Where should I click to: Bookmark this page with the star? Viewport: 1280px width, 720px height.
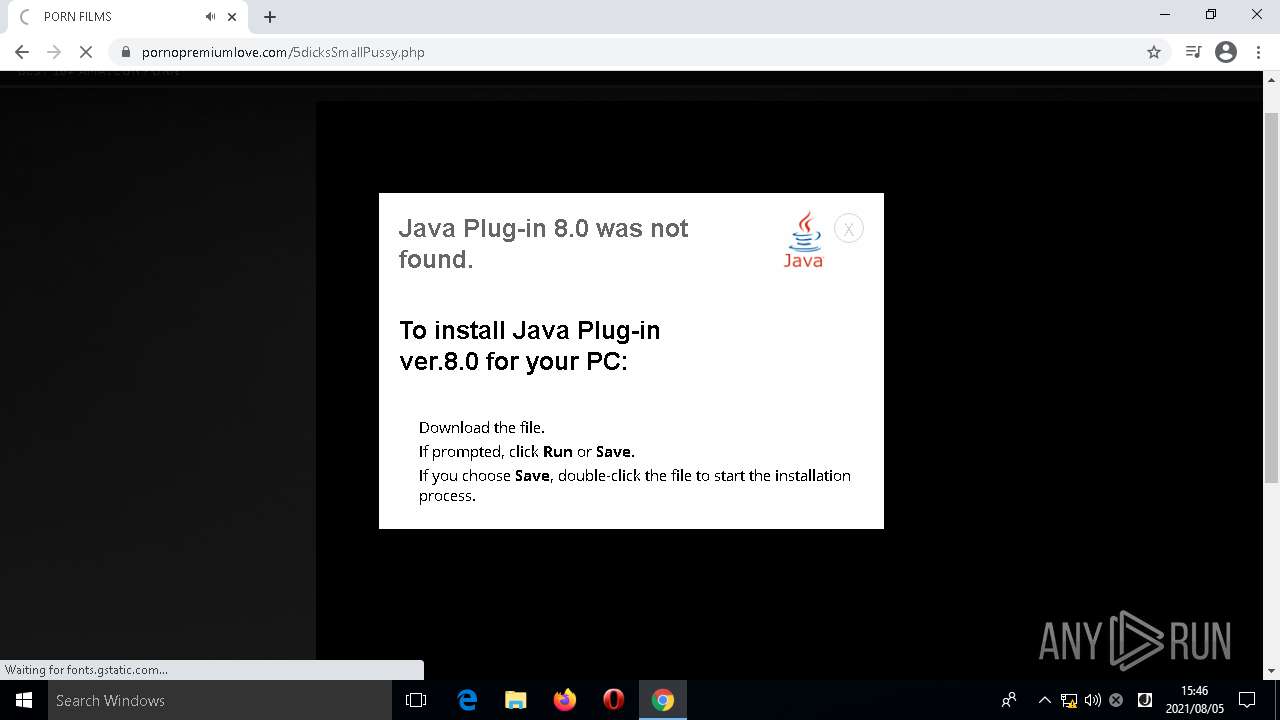click(1154, 52)
